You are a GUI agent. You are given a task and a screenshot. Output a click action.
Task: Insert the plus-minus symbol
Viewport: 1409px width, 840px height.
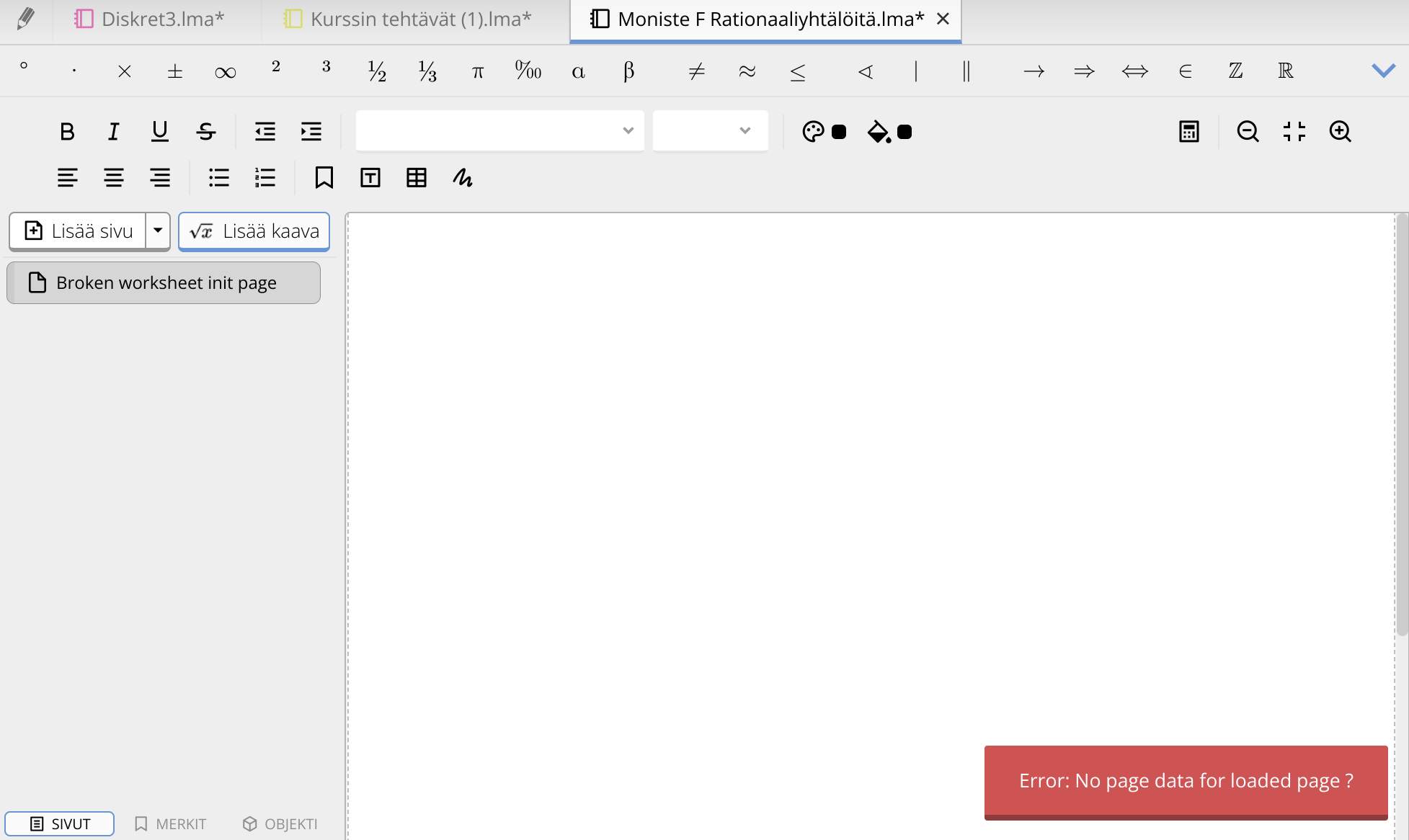coord(175,71)
